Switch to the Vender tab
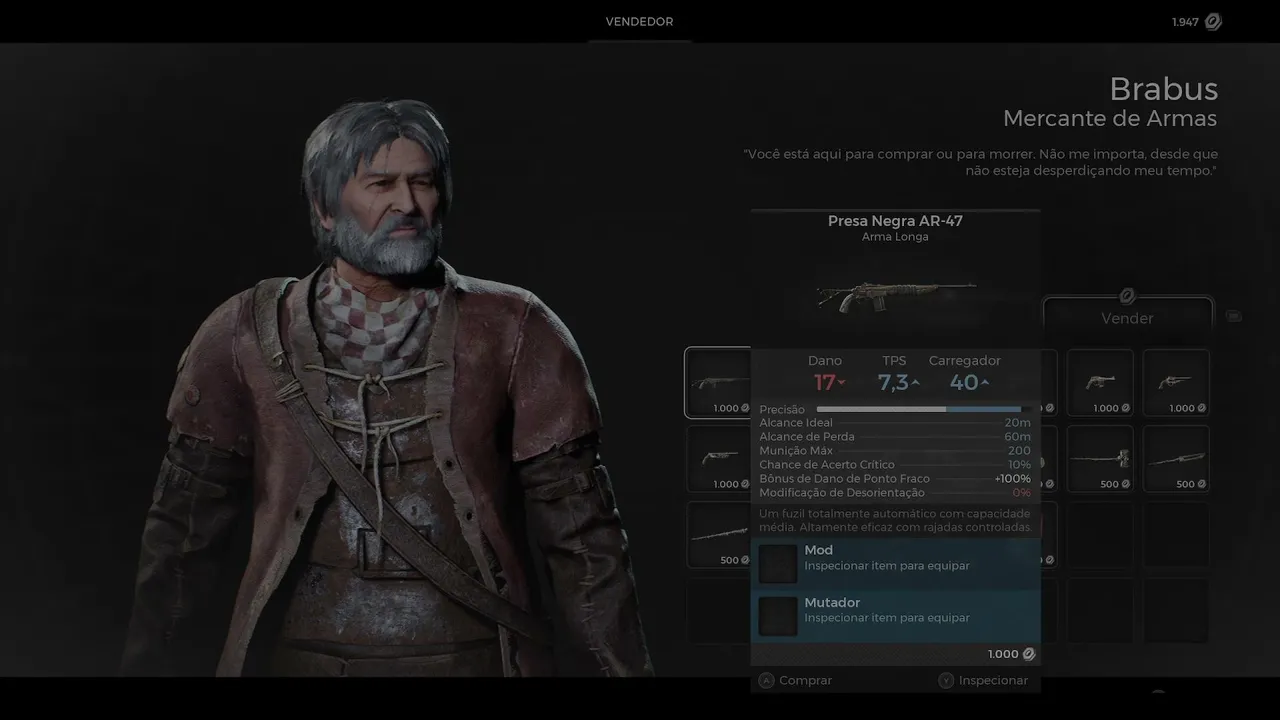Image resolution: width=1280 pixels, height=720 pixels. 1127,318
